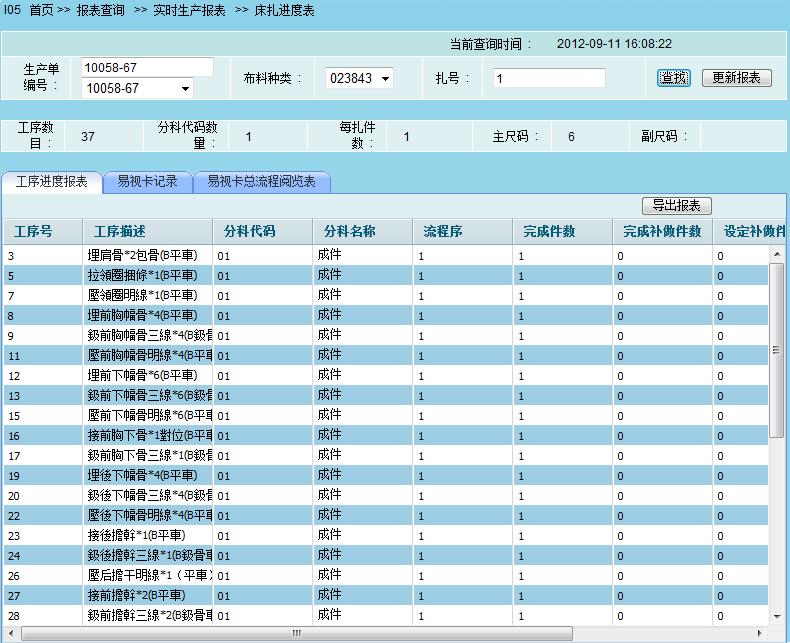Click the vertical scrollbar up arrow

coord(777,256)
